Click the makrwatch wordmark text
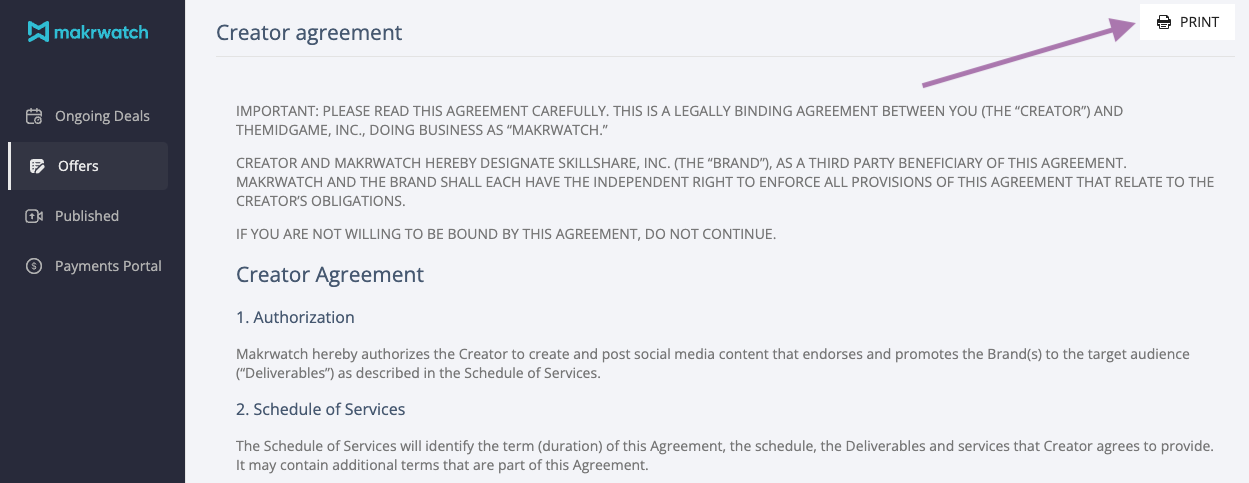1249x483 pixels. [x=102, y=32]
